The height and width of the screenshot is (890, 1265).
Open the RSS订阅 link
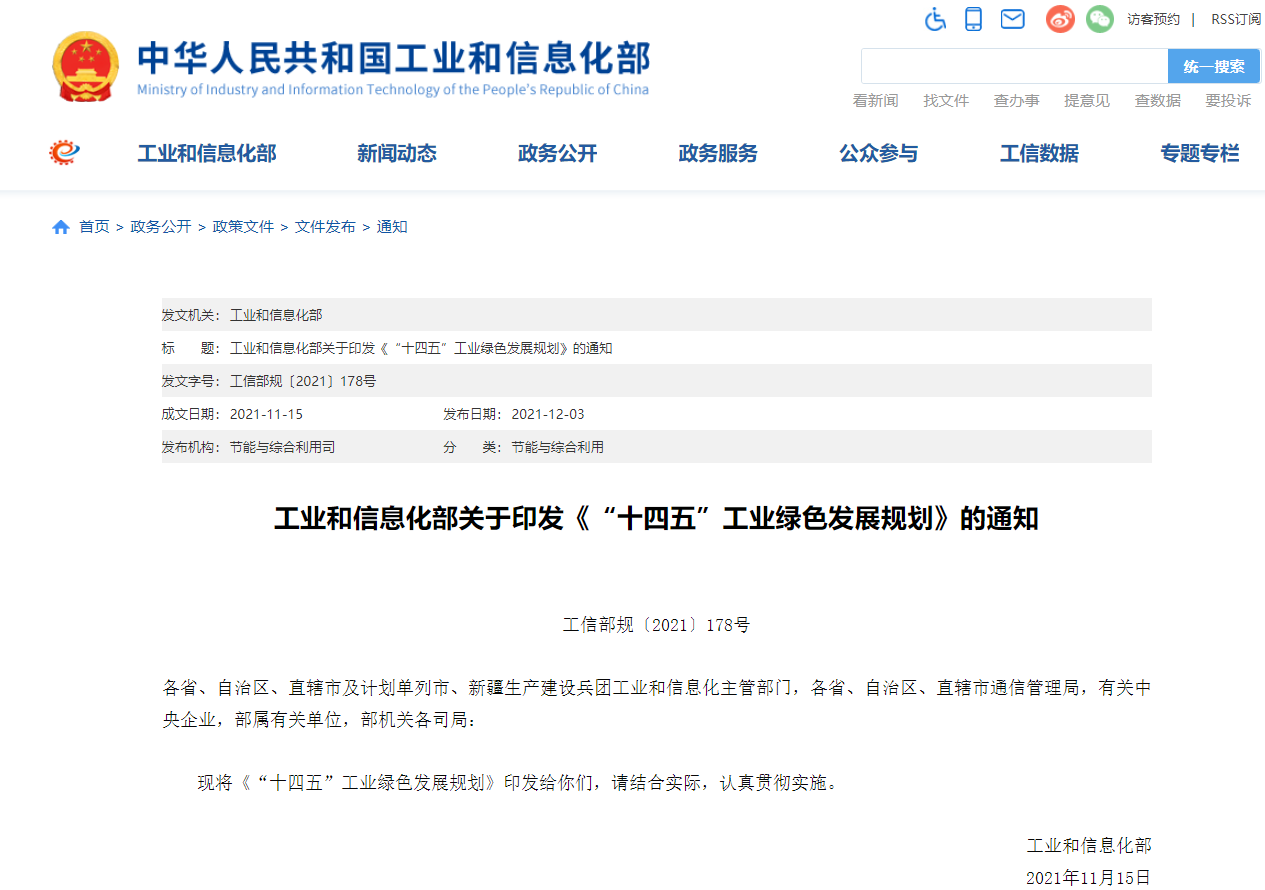coord(1235,19)
